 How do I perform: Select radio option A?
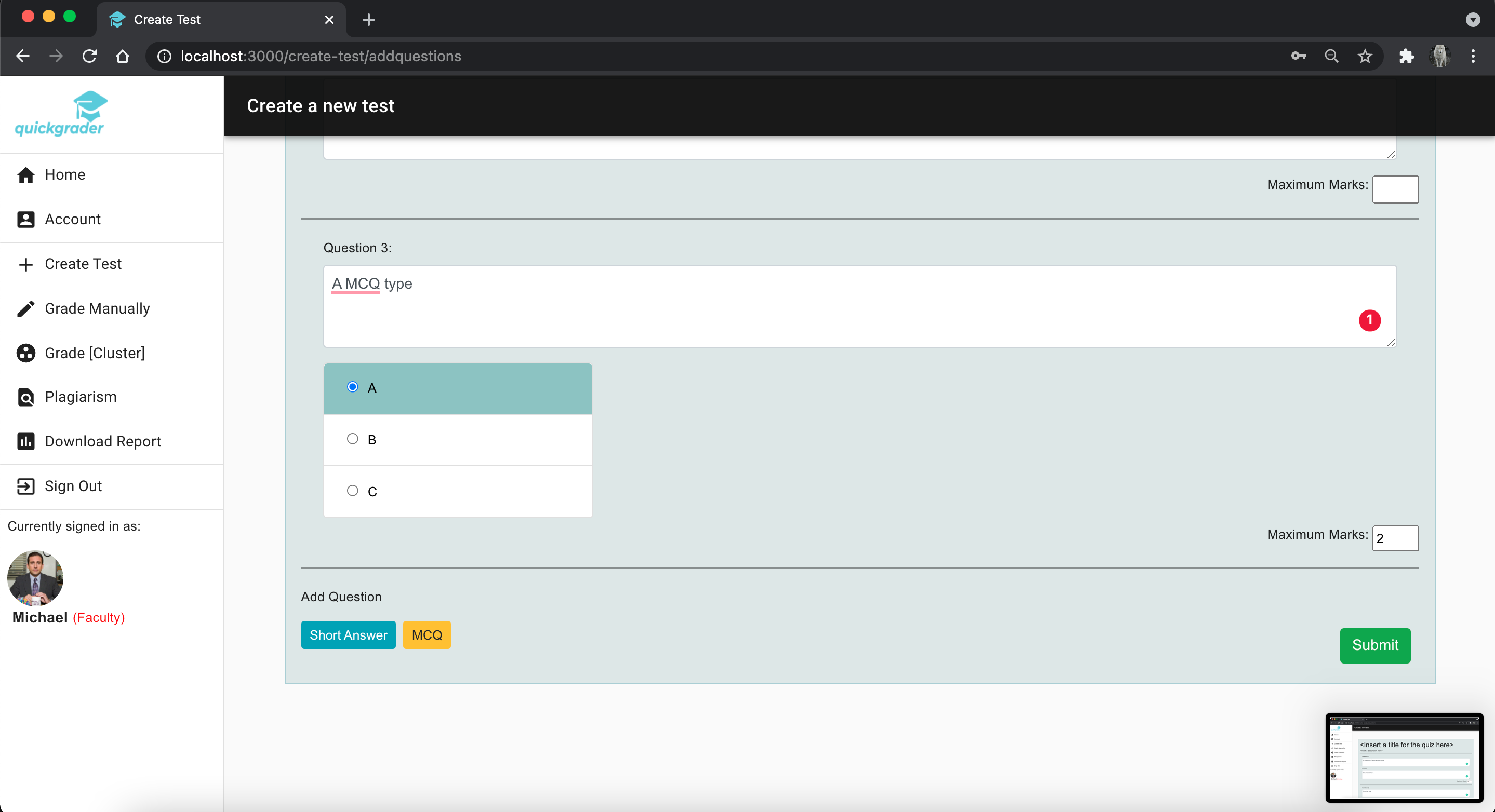(x=352, y=387)
